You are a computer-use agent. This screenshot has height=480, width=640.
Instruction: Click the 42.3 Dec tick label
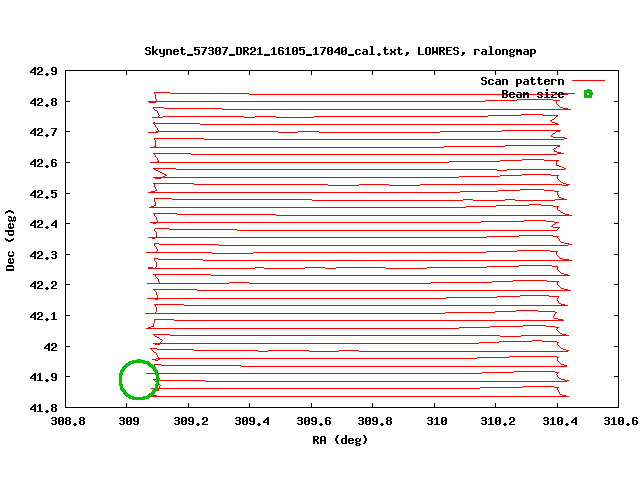(43, 255)
